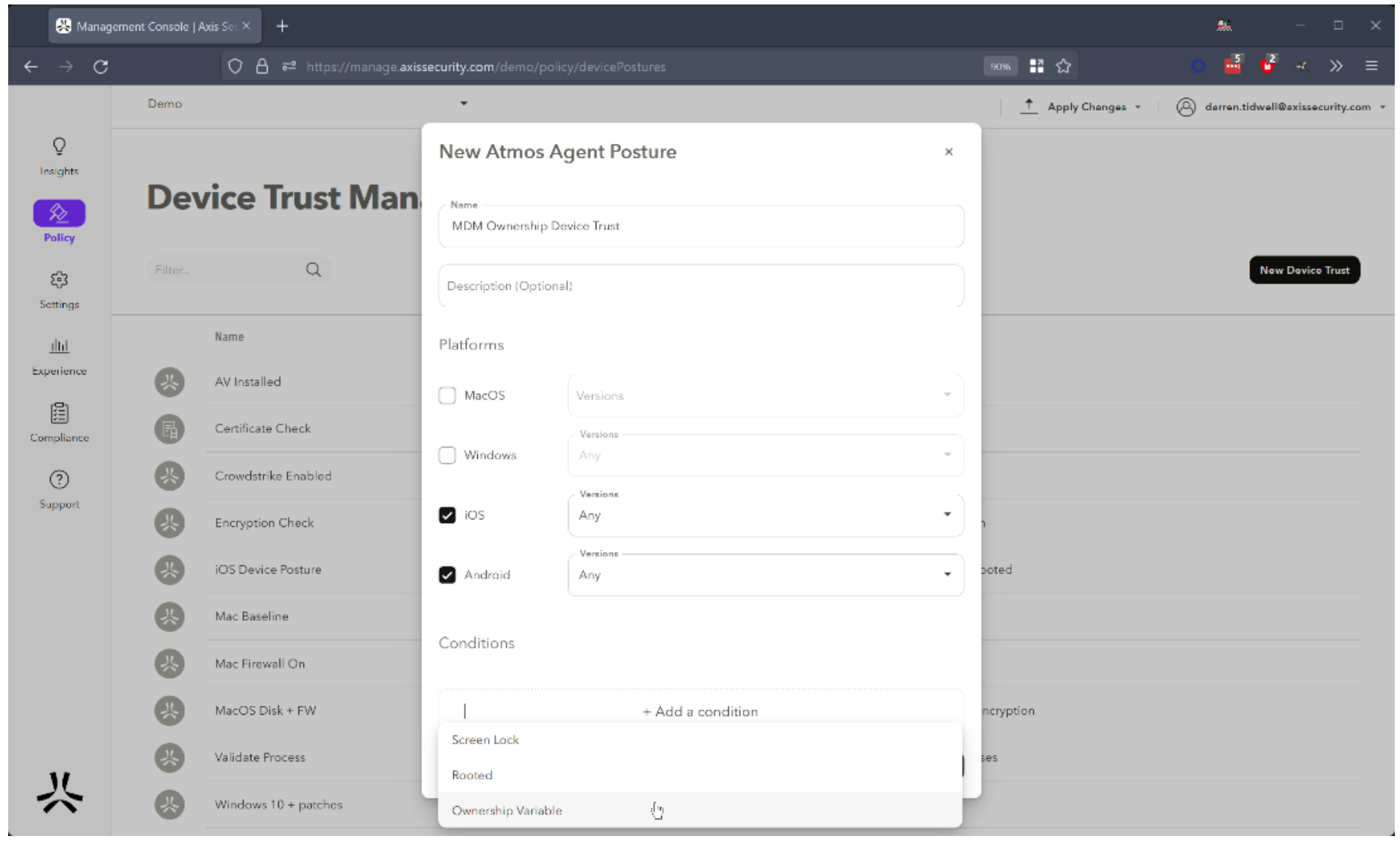The image size is (1400, 842).
Task: Click the iOS Device Posture row icon
Action: pos(169,570)
